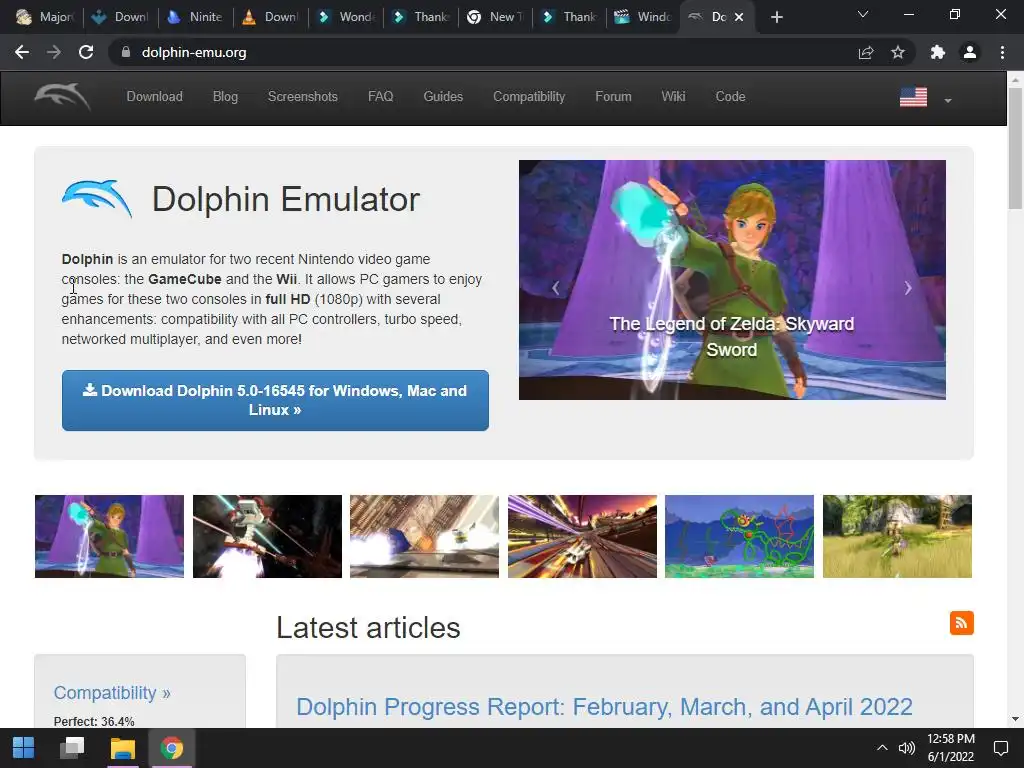
Task: Click the volume speaker tray icon
Action: 906,748
